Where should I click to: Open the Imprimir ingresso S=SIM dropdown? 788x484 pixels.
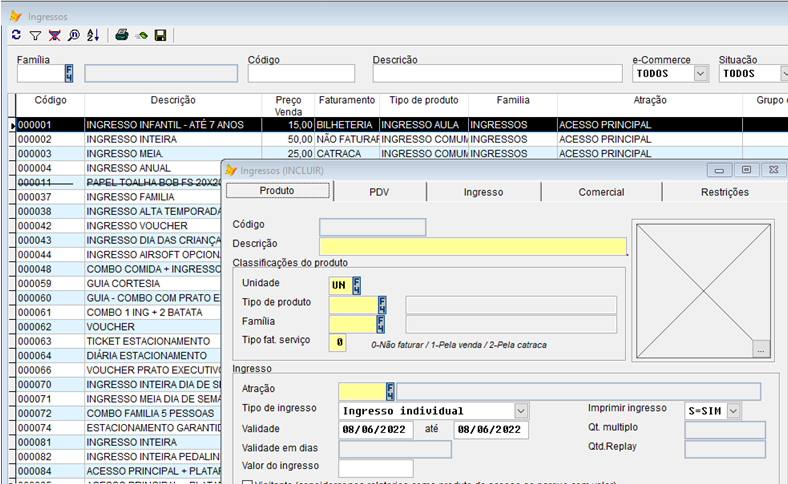click(734, 411)
